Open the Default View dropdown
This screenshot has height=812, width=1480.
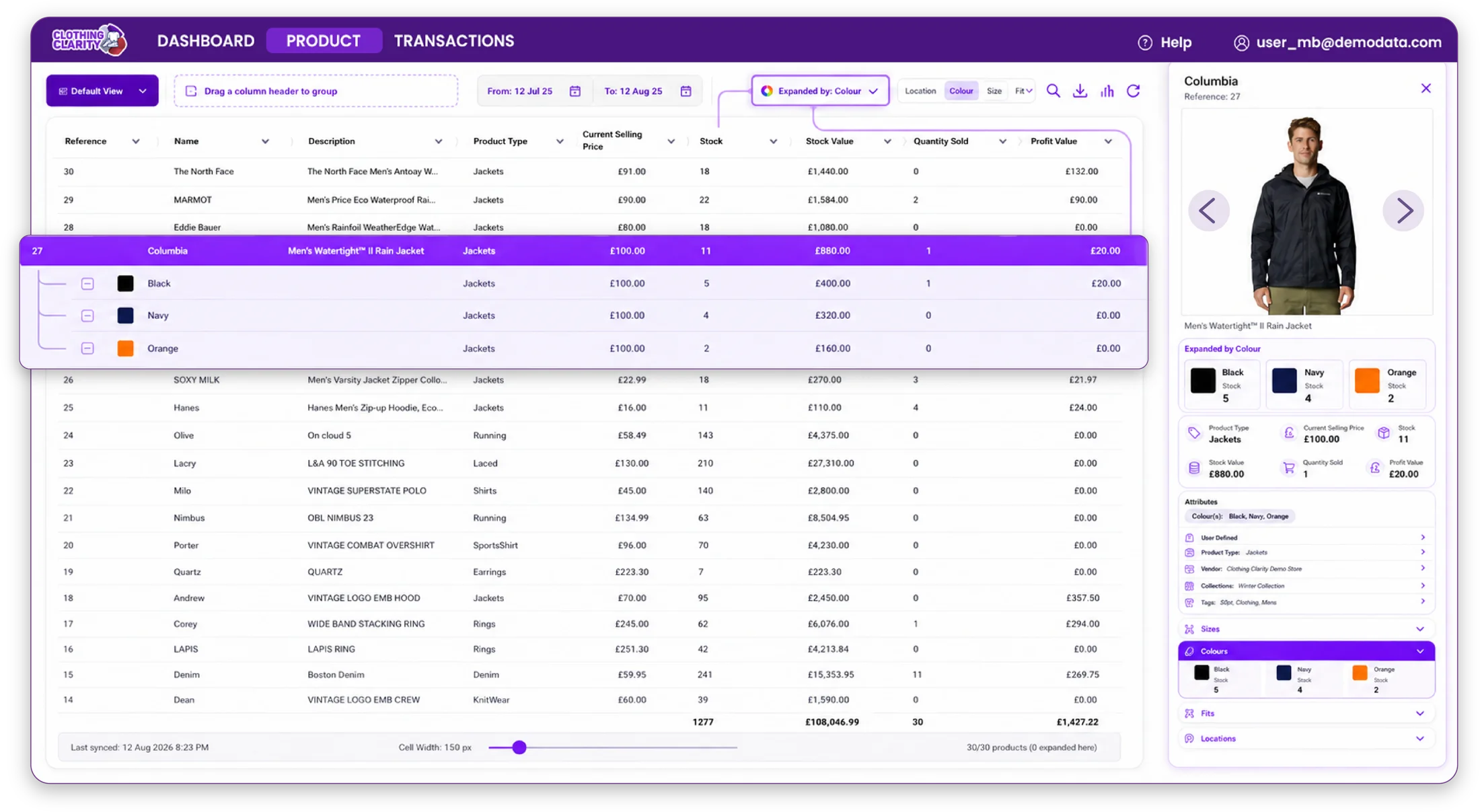pyautogui.click(x=102, y=91)
